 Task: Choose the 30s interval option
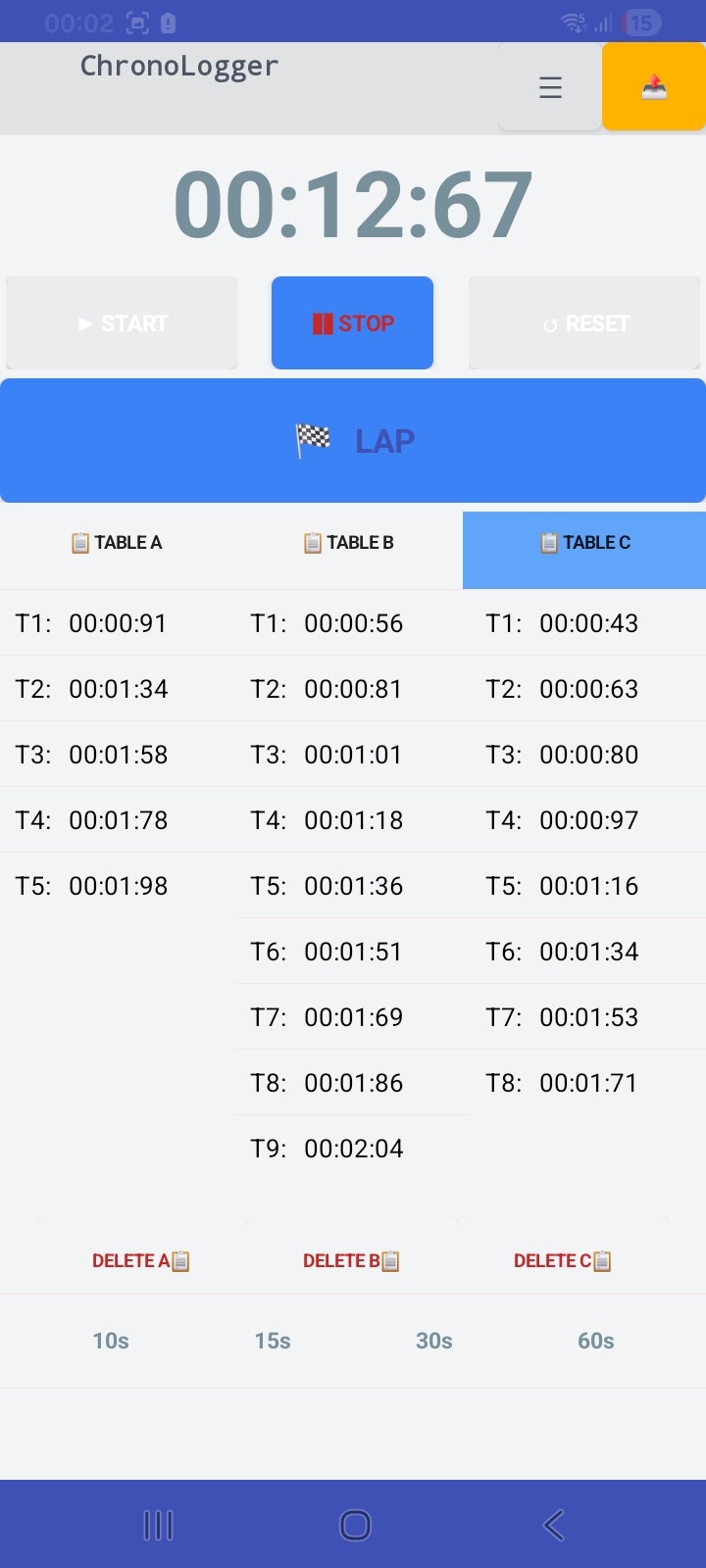pyautogui.click(x=434, y=1341)
